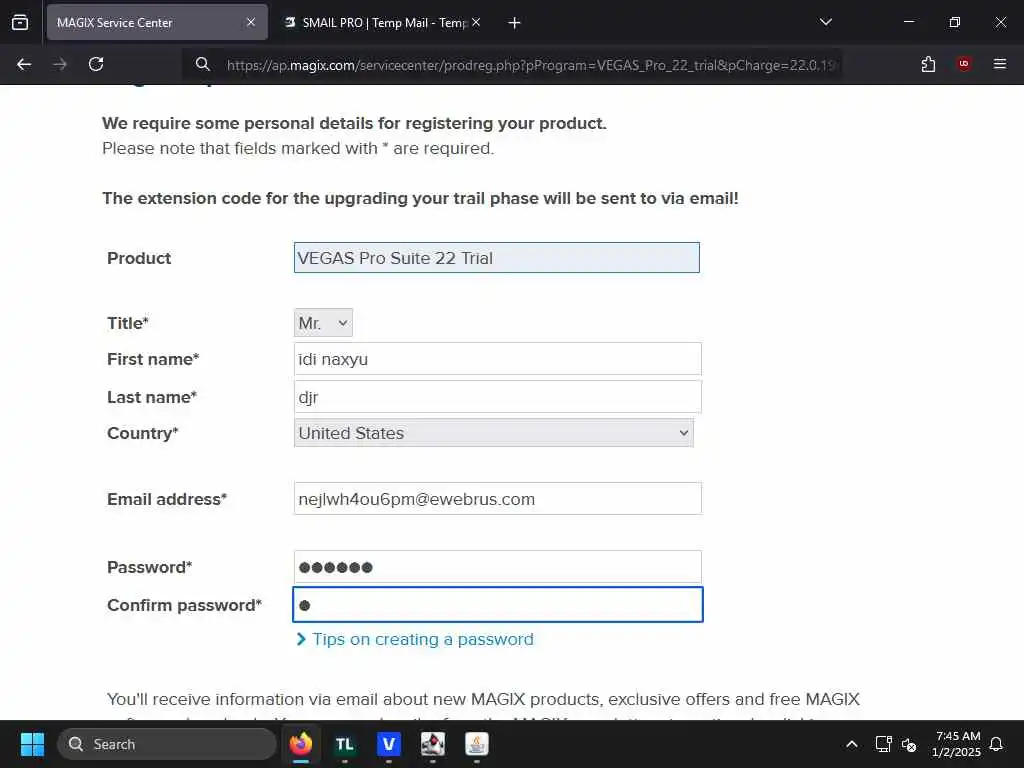
Task: Open the Extensions puzzle icon
Action: [x=928, y=64]
